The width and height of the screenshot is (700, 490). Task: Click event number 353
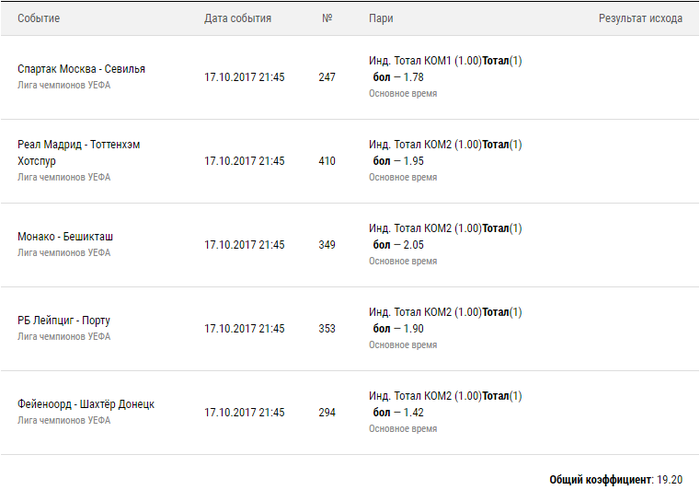pyautogui.click(x=327, y=329)
